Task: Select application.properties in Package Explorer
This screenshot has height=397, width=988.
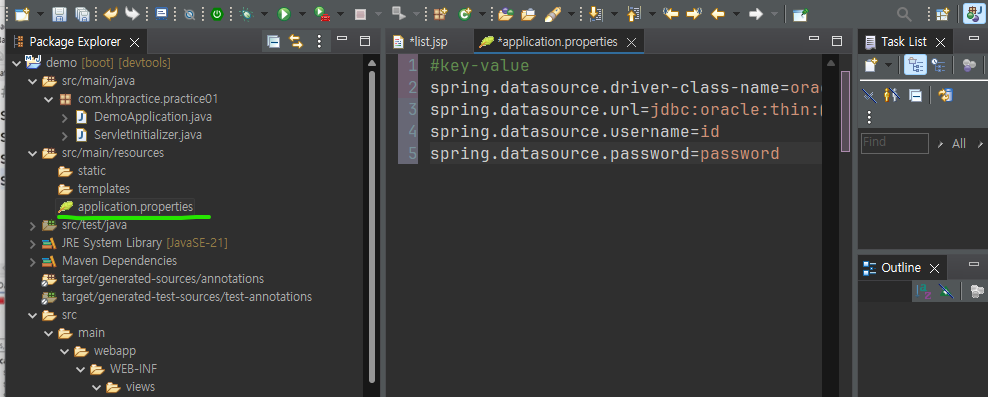Action: 135,207
